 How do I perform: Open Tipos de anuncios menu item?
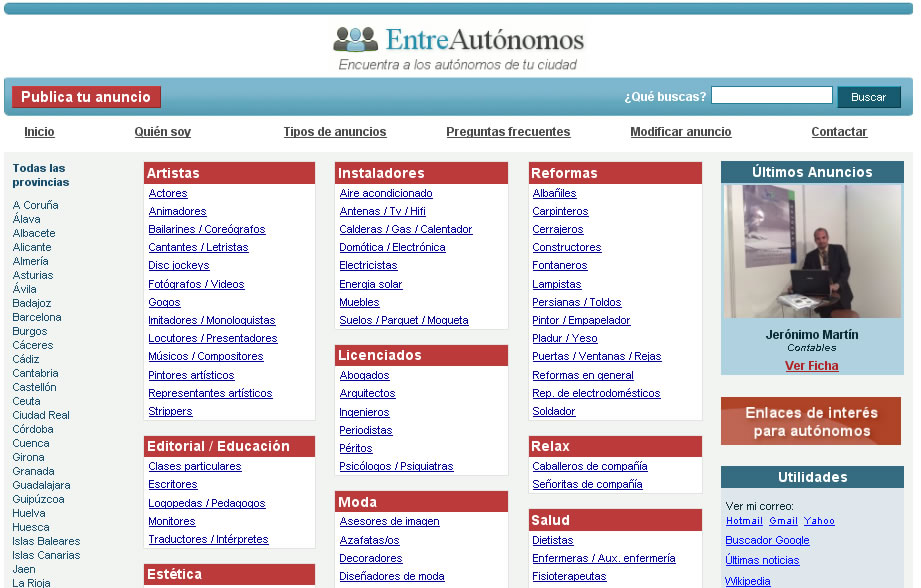click(335, 132)
